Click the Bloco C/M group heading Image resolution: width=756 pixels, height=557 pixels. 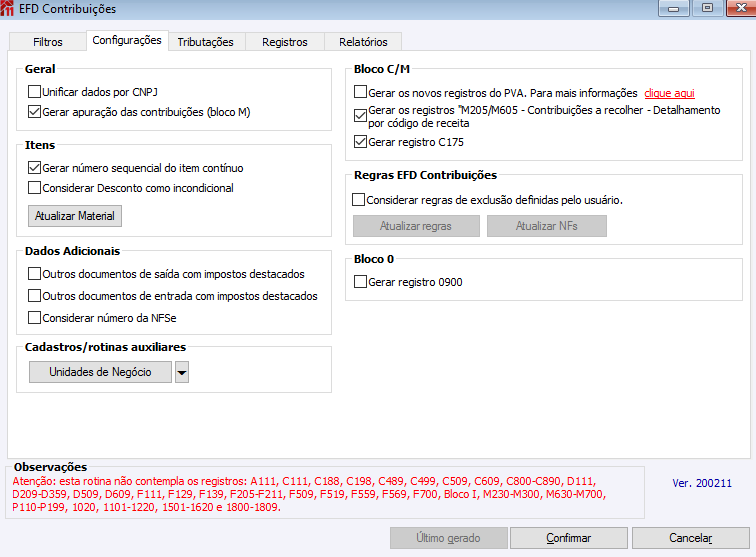[x=382, y=69]
